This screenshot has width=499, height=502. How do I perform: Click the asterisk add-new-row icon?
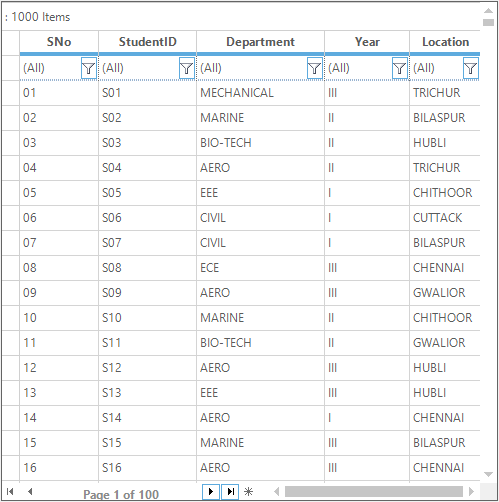pyautogui.click(x=248, y=491)
